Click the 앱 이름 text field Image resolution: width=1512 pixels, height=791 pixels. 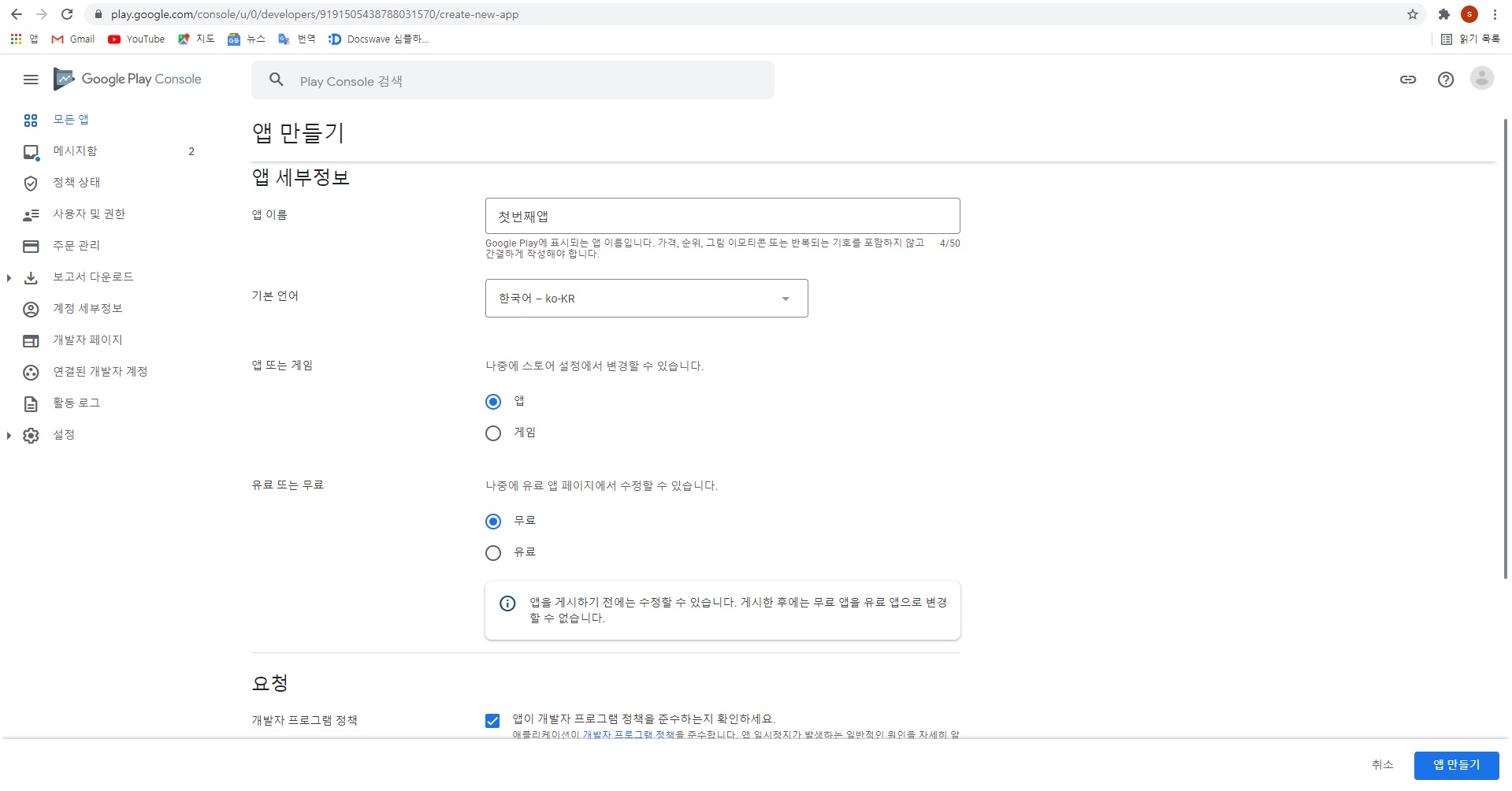723,216
